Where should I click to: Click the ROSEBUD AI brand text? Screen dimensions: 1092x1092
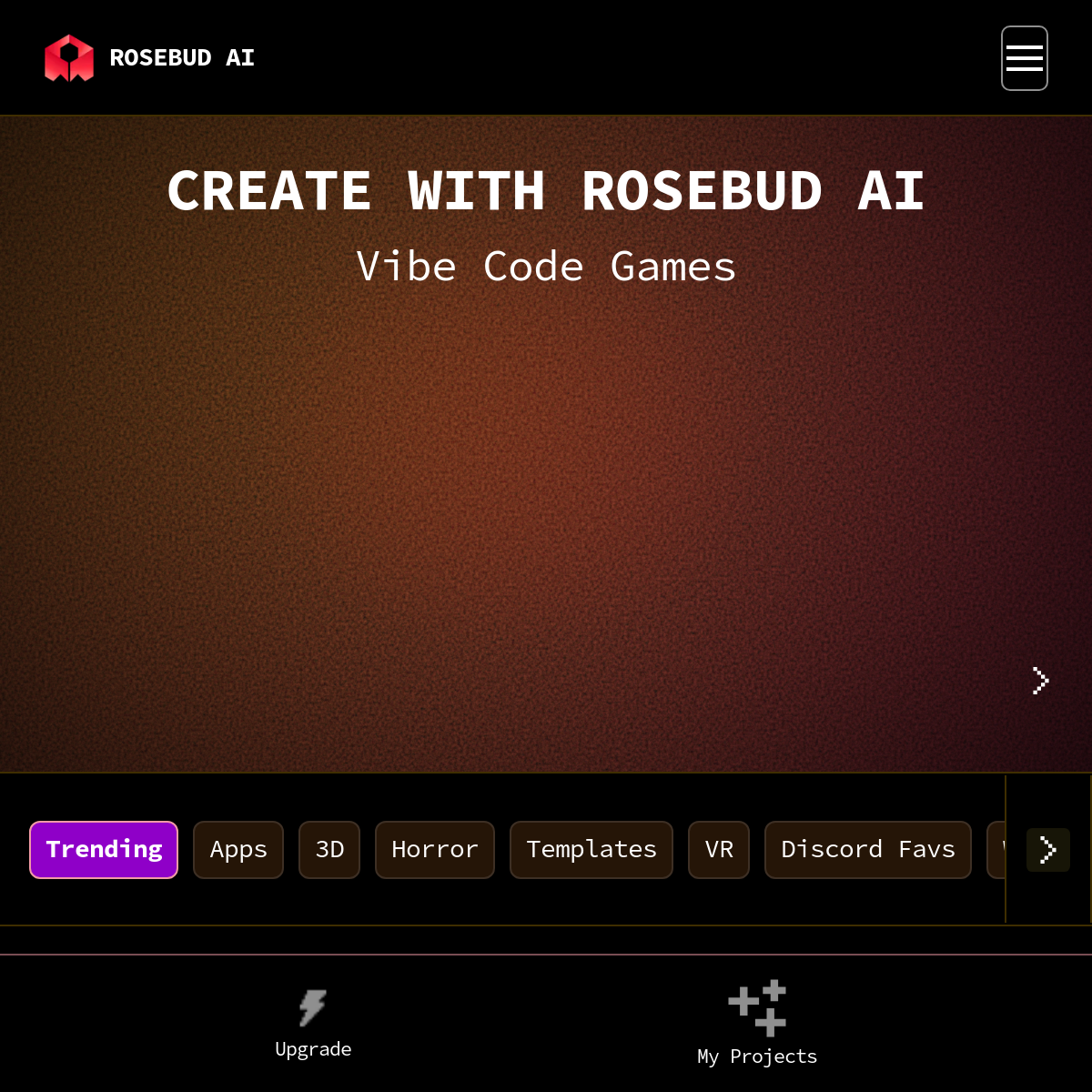pyautogui.click(x=182, y=58)
